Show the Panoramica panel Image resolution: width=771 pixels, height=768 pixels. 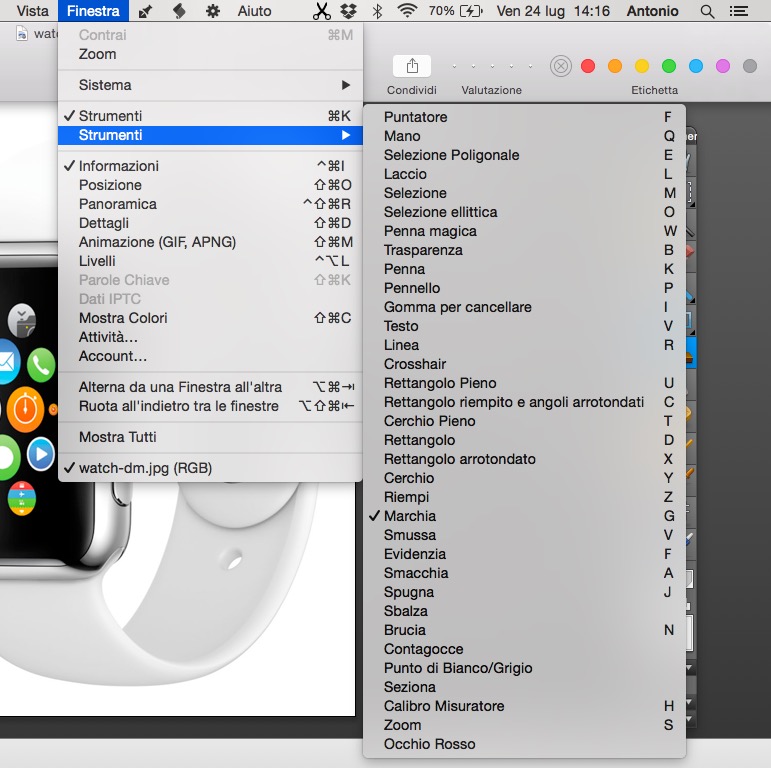point(210,204)
